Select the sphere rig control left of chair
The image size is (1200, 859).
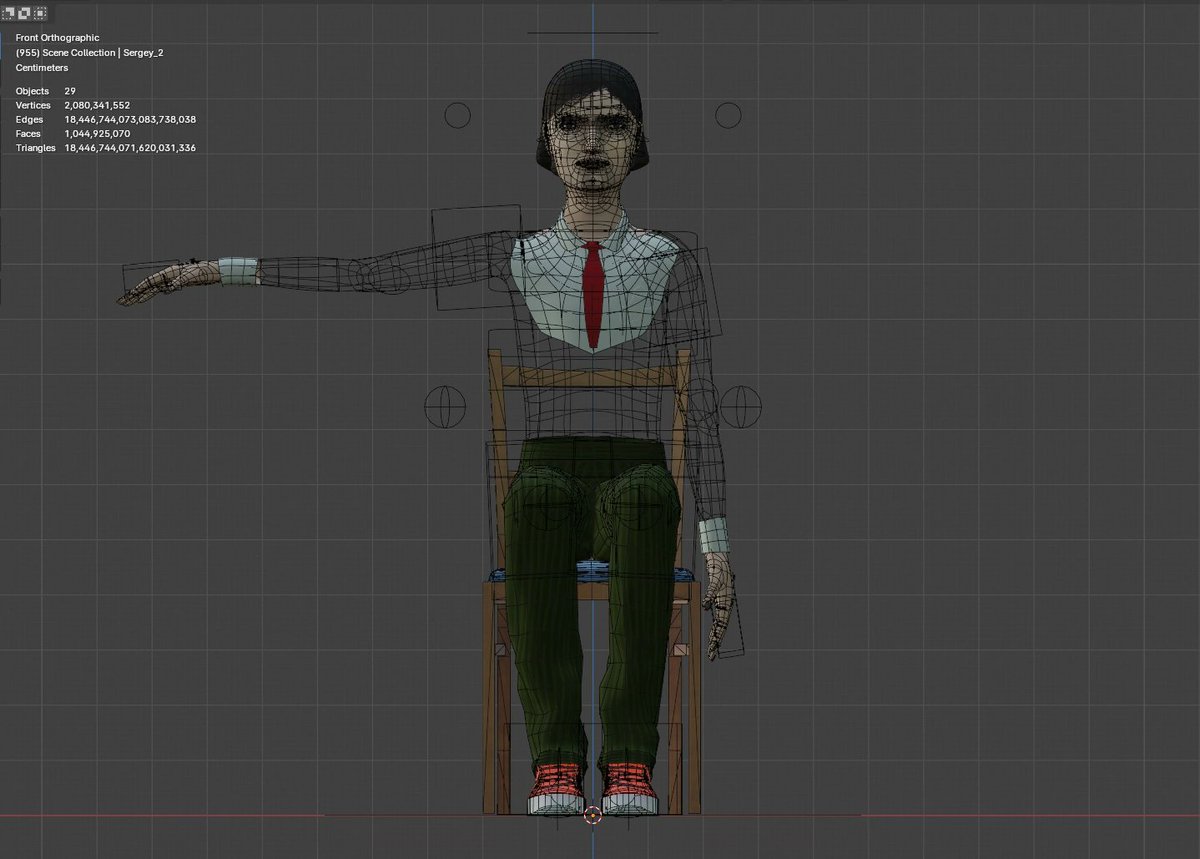point(445,406)
